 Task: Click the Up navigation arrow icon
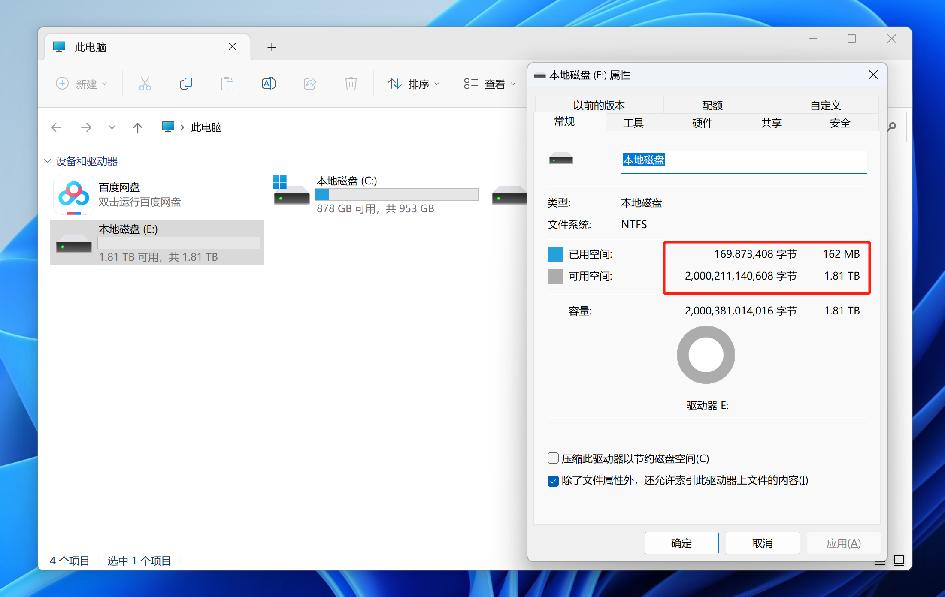pos(136,126)
